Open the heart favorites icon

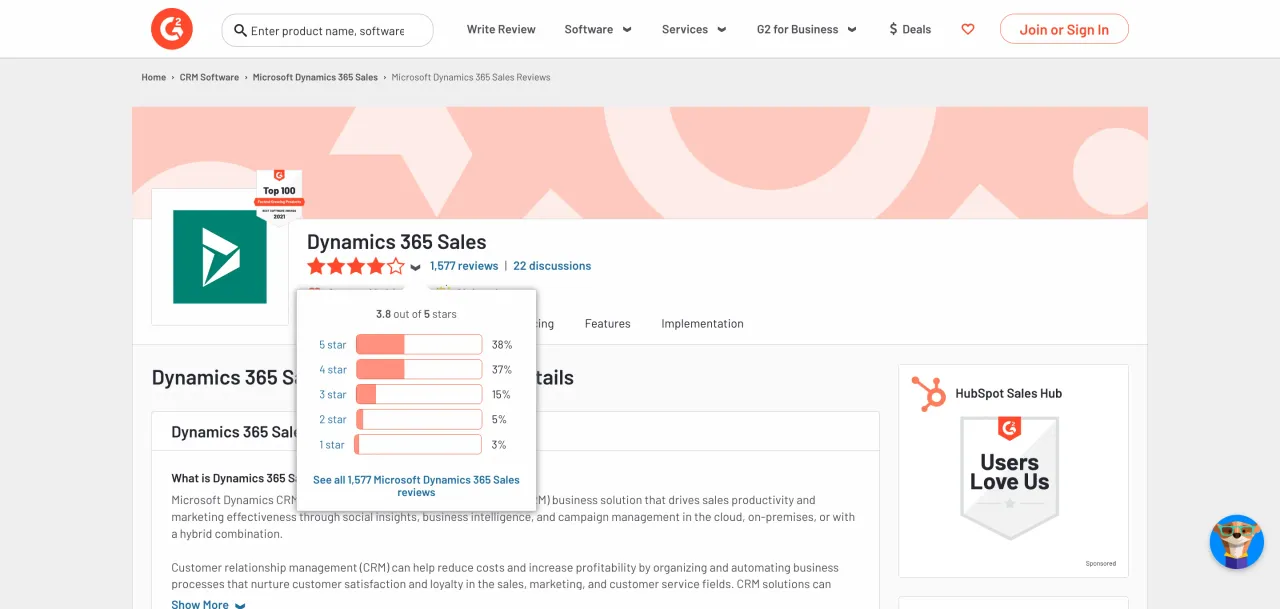click(x=967, y=29)
